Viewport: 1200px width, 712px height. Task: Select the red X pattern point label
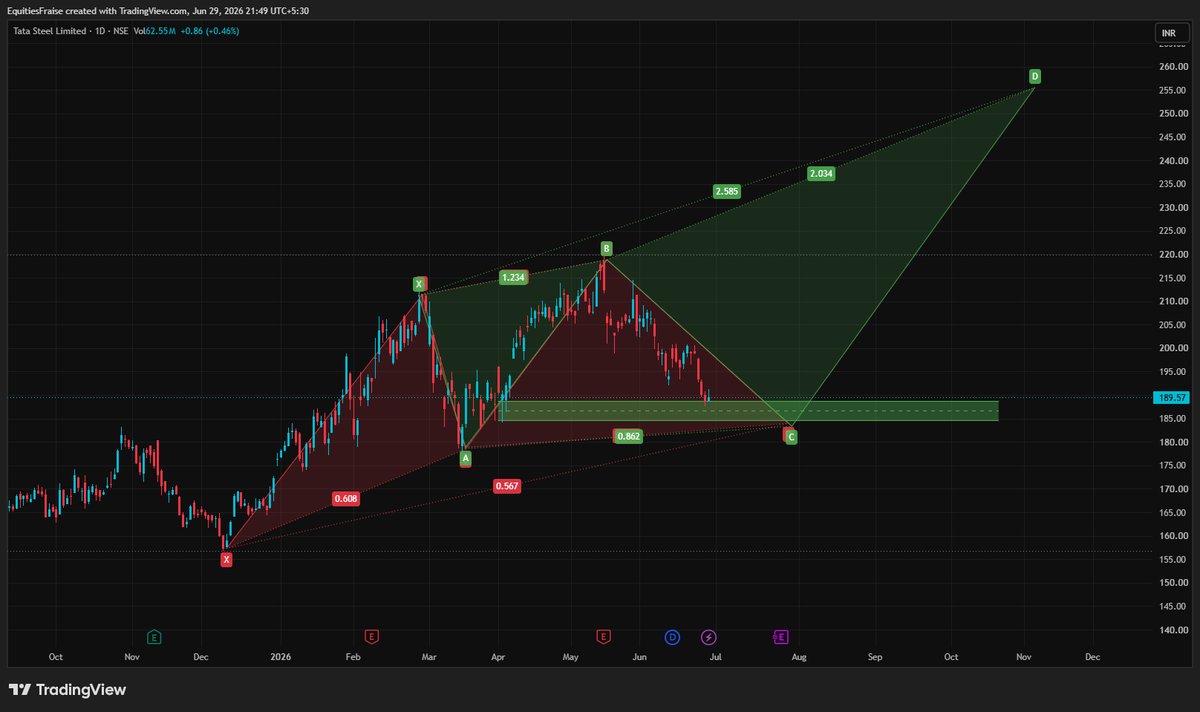click(x=226, y=560)
